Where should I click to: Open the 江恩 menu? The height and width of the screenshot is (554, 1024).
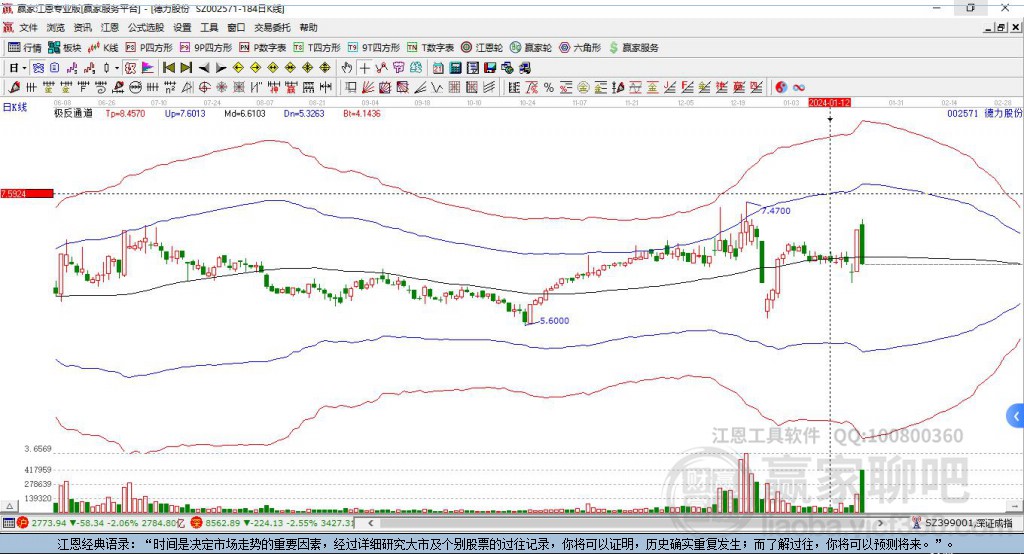(x=110, y=27)
